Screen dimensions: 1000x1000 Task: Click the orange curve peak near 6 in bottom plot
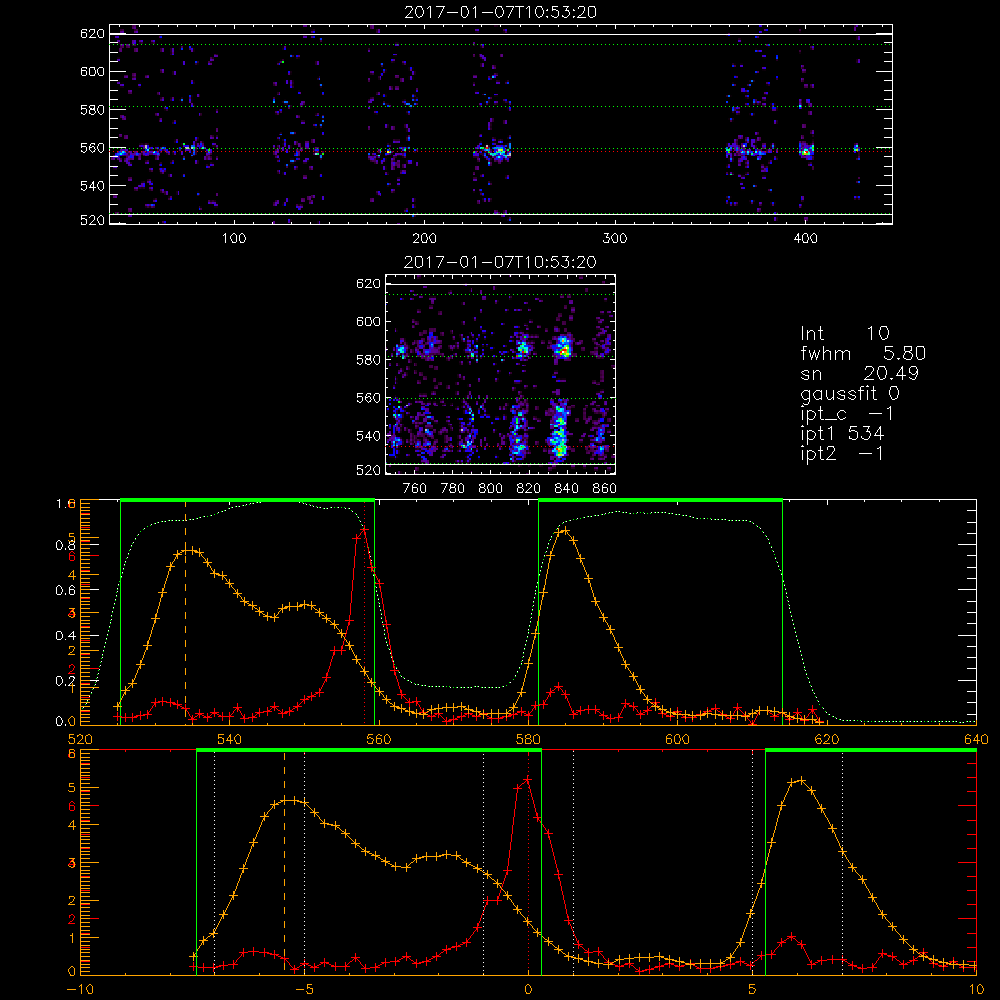coord(801,780)
